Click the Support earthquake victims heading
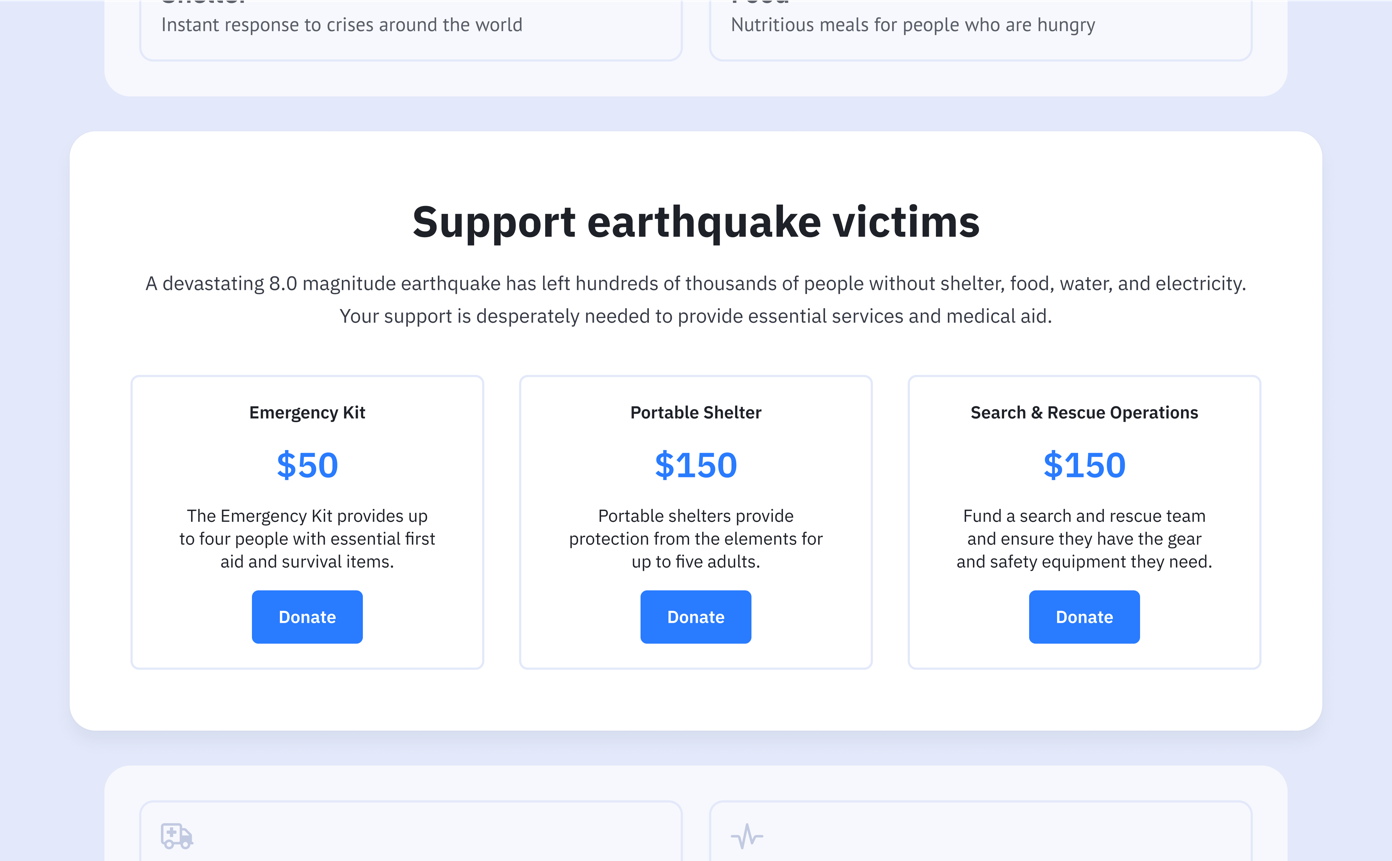 click(x=696, y=222)
